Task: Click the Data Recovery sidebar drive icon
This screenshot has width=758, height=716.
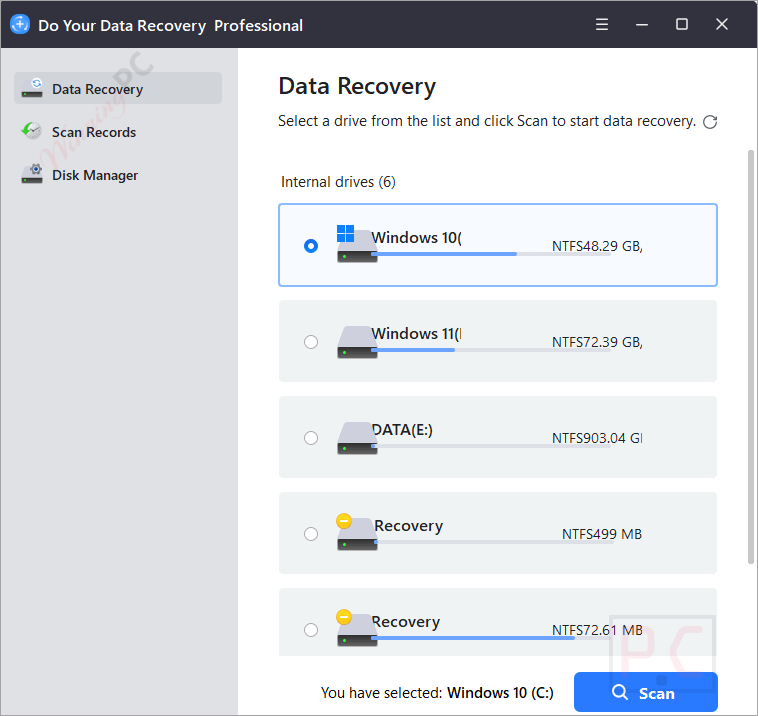Action: tap(33, 88)
